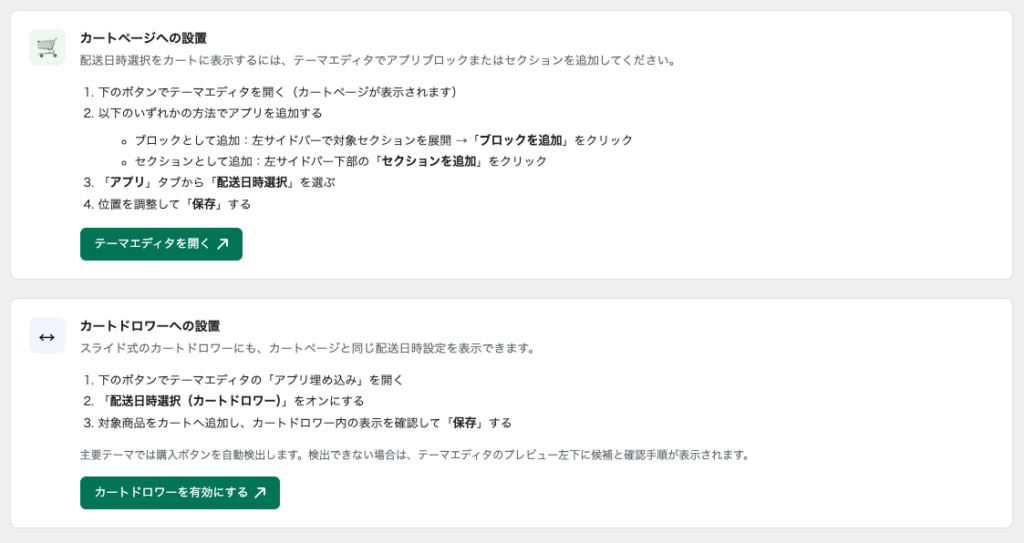
Task: Click the bold 配送日時選択 text in step 3
Action: tap(251, 182)
